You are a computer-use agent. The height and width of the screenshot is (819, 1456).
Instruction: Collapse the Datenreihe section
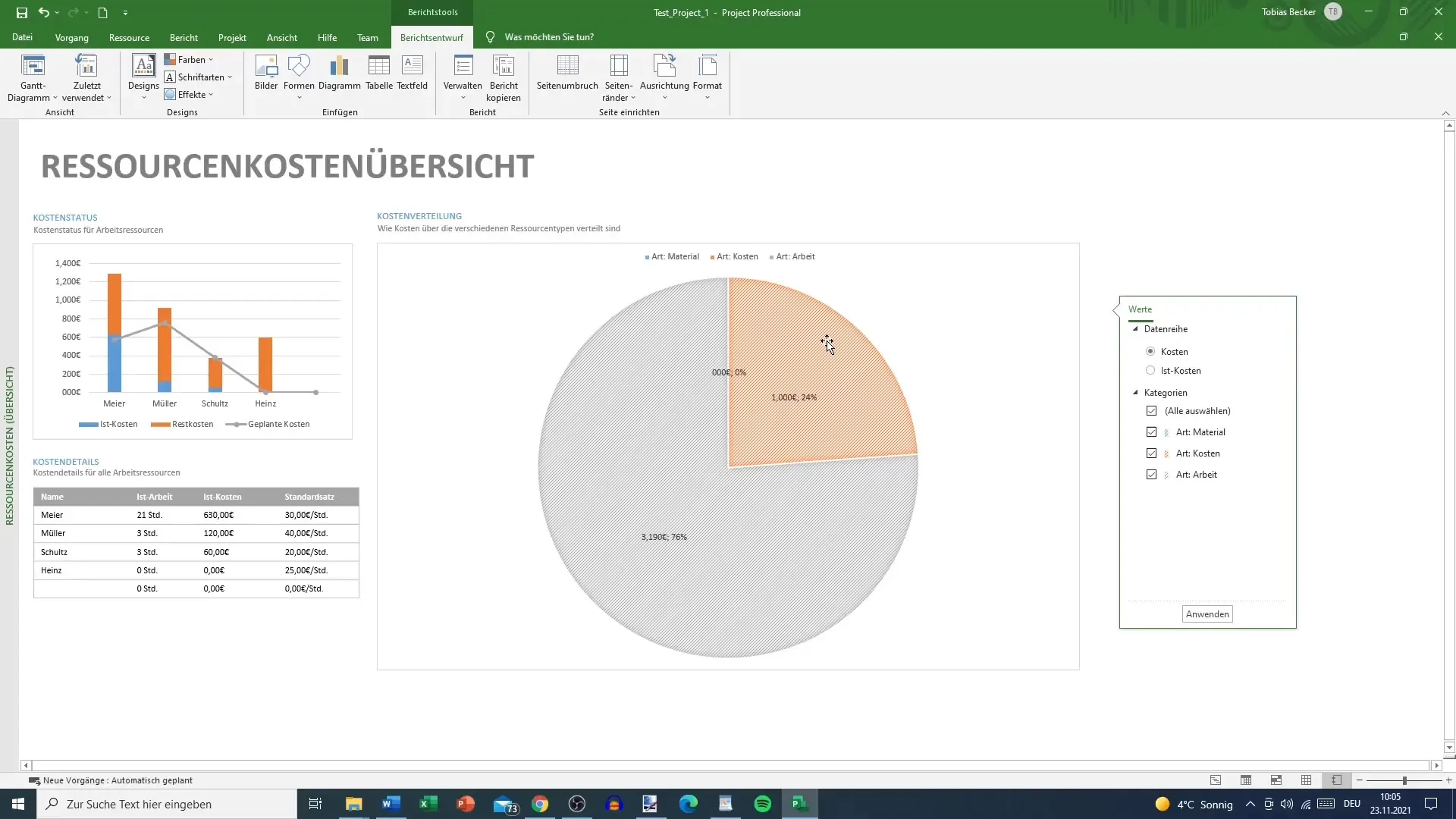pyautogui.click(x=1135, y=329)
